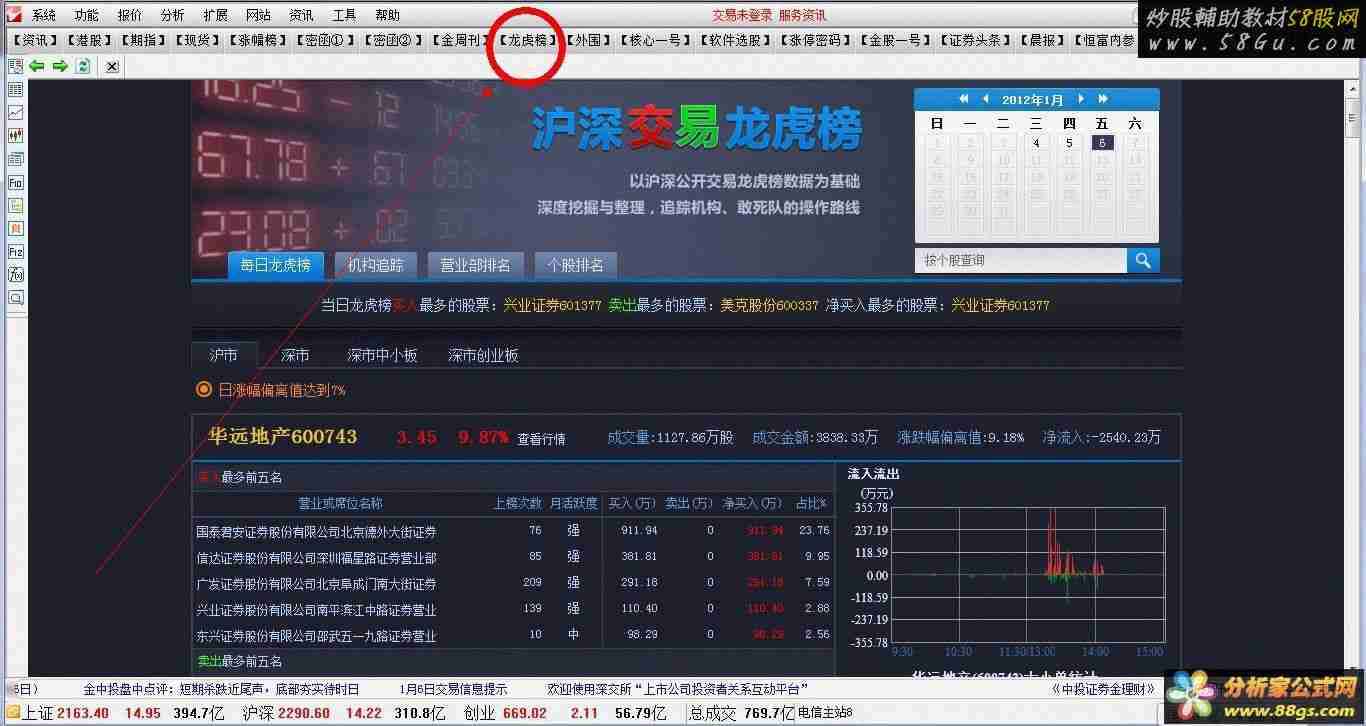This screenshot has width=1366, height=726.
Task: Go to next month with calendar single-right arrow
Action: tap(1081, 99)
